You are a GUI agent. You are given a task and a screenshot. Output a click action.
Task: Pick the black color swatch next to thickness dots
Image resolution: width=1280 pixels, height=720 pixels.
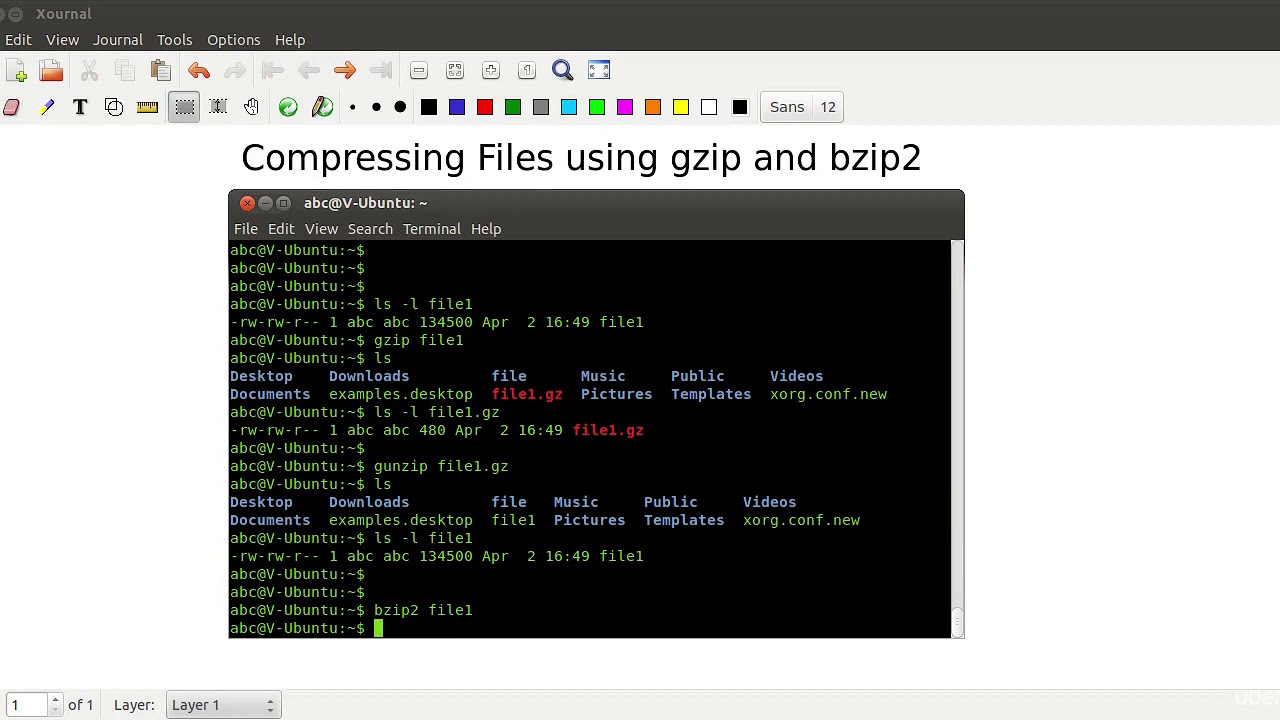[429, 107]
